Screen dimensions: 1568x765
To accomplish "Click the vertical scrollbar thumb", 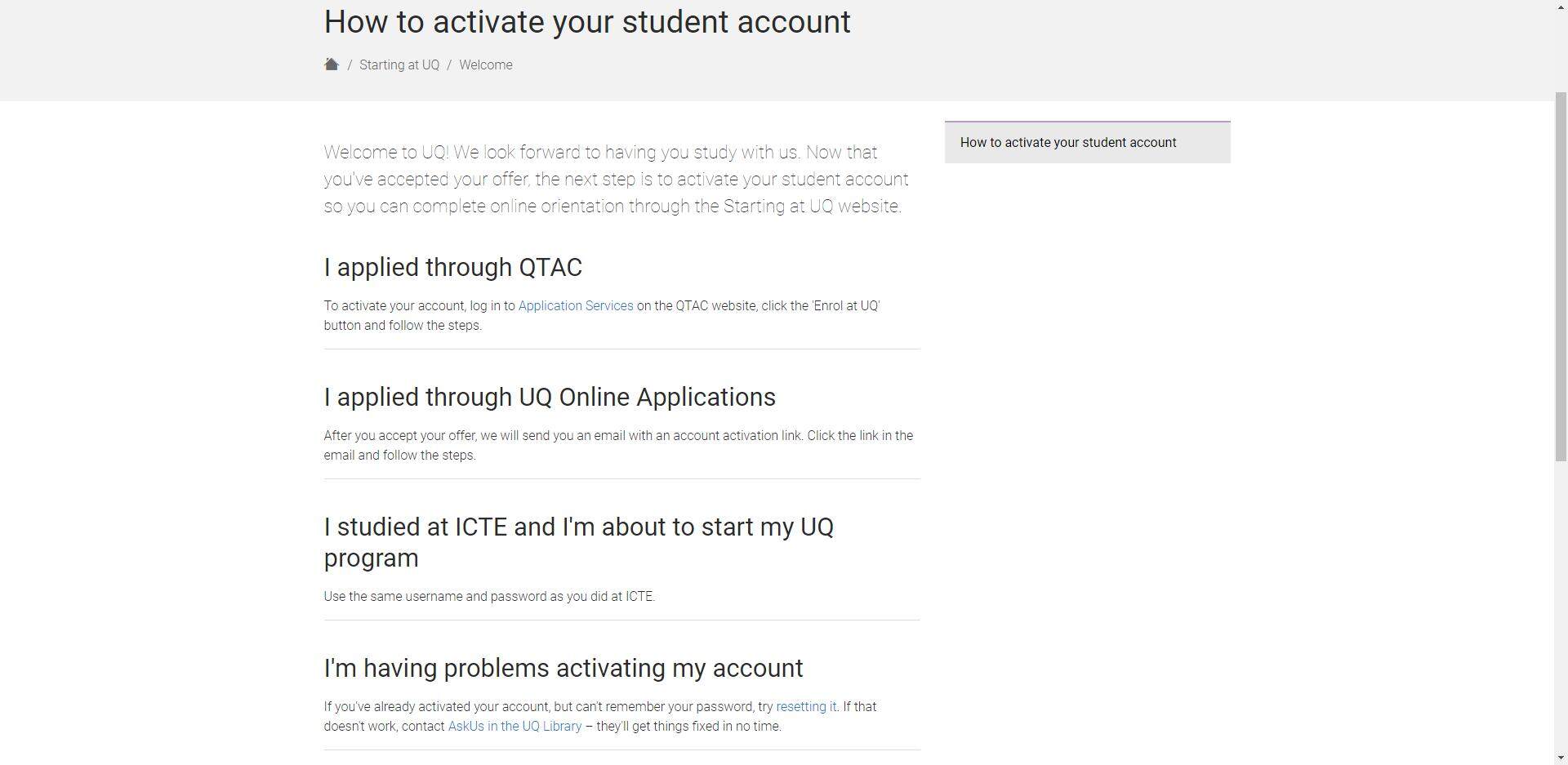I will coord(1560,278).
